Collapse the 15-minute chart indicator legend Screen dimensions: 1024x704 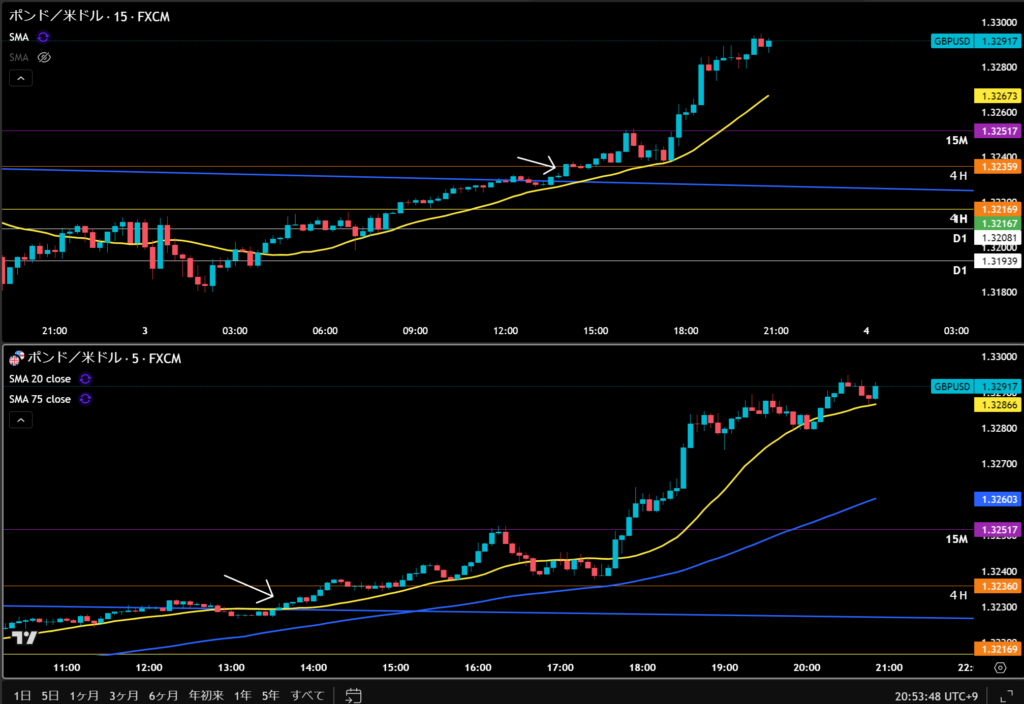pos(21,77)
